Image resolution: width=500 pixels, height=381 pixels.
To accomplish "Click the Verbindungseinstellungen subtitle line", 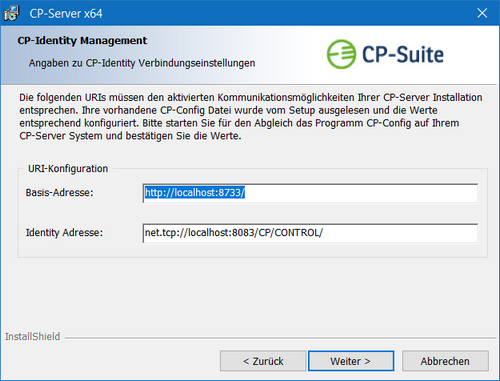I will [x=142, y=63].
